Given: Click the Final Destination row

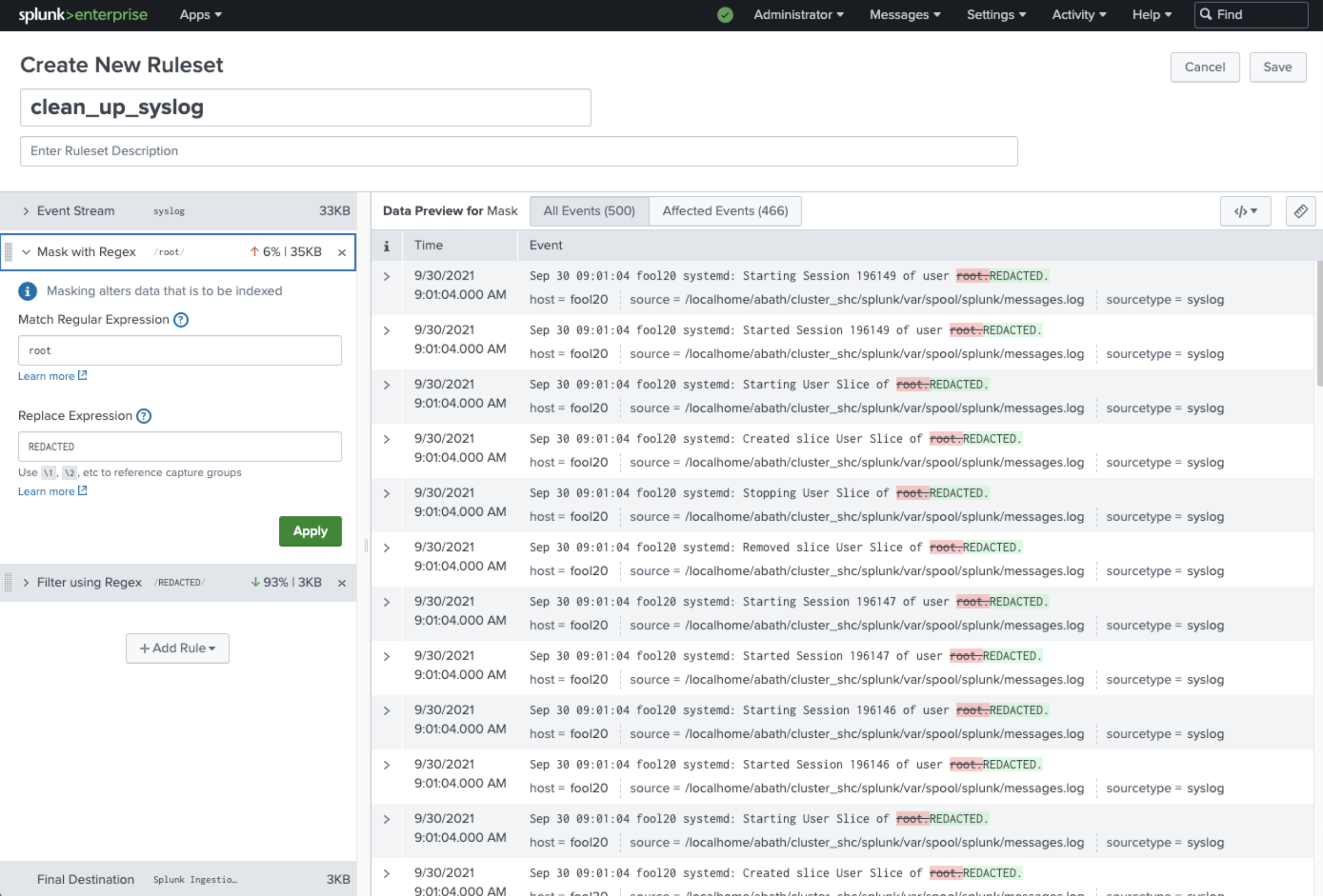Looking at the screenshot, I should pos(178,879).
